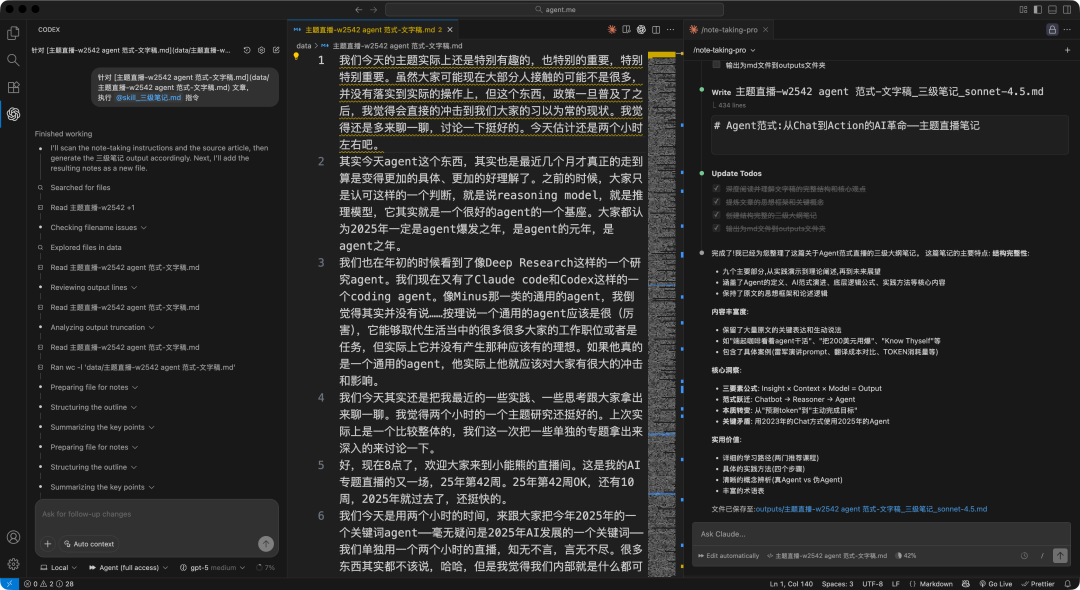Focus the 'Ask for follow-up changes' input
The width and height of the screenshot is (1080, 590).
(x=157, y=514)
